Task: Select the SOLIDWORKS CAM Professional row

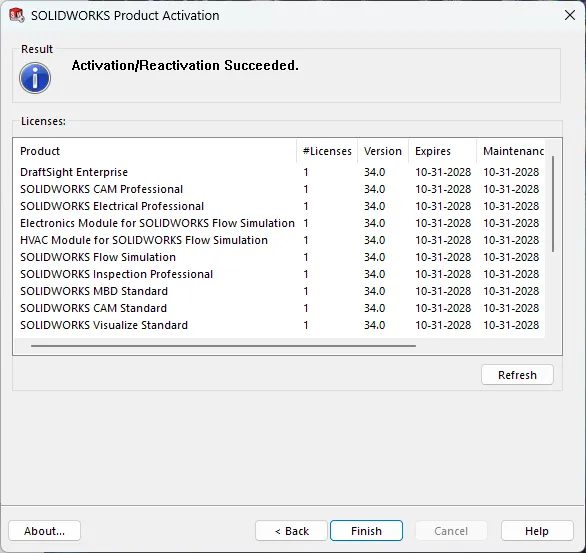Action: [279, 189]
